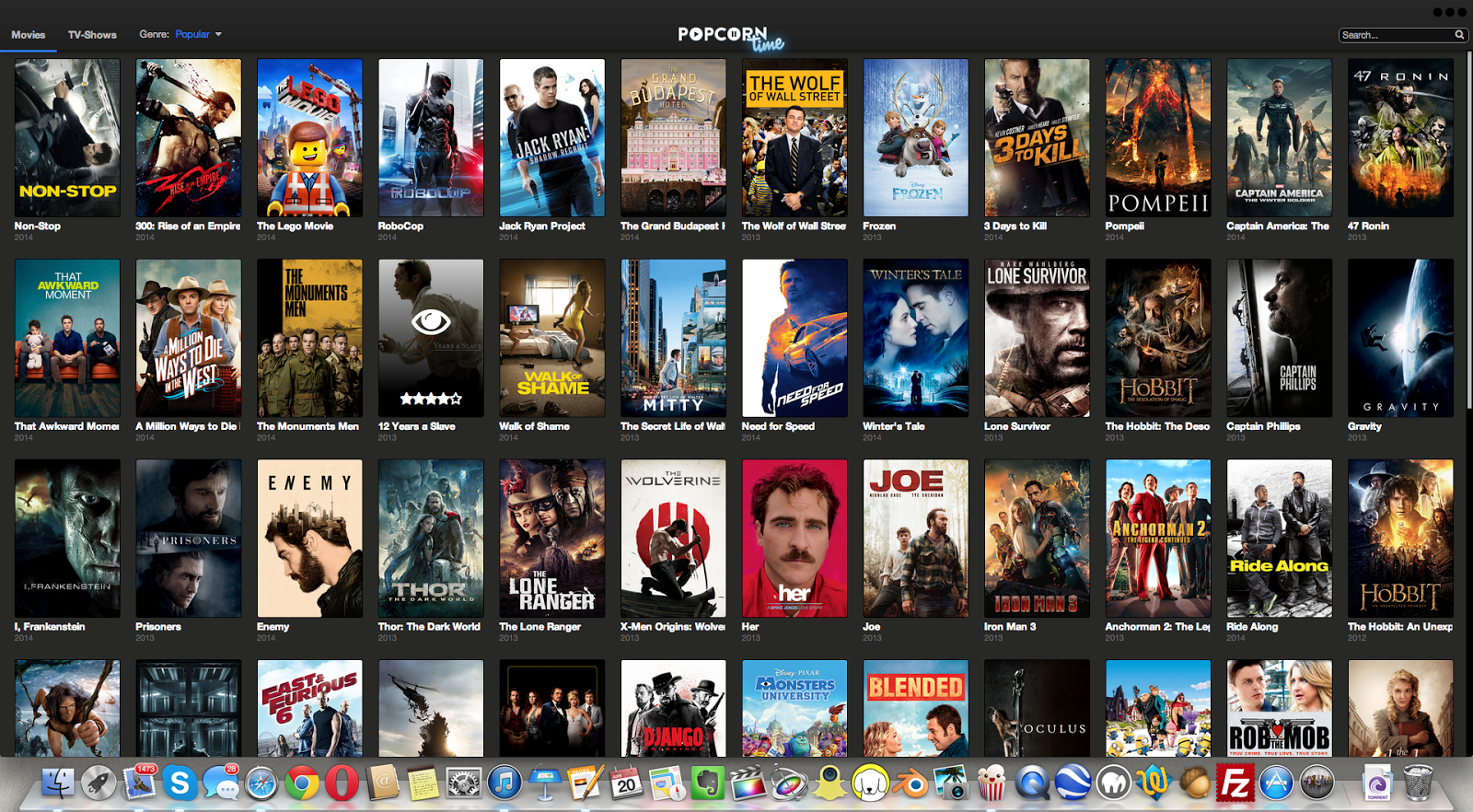Open the Trash in the dock
1473x812 pixels.
[1418, 783]
